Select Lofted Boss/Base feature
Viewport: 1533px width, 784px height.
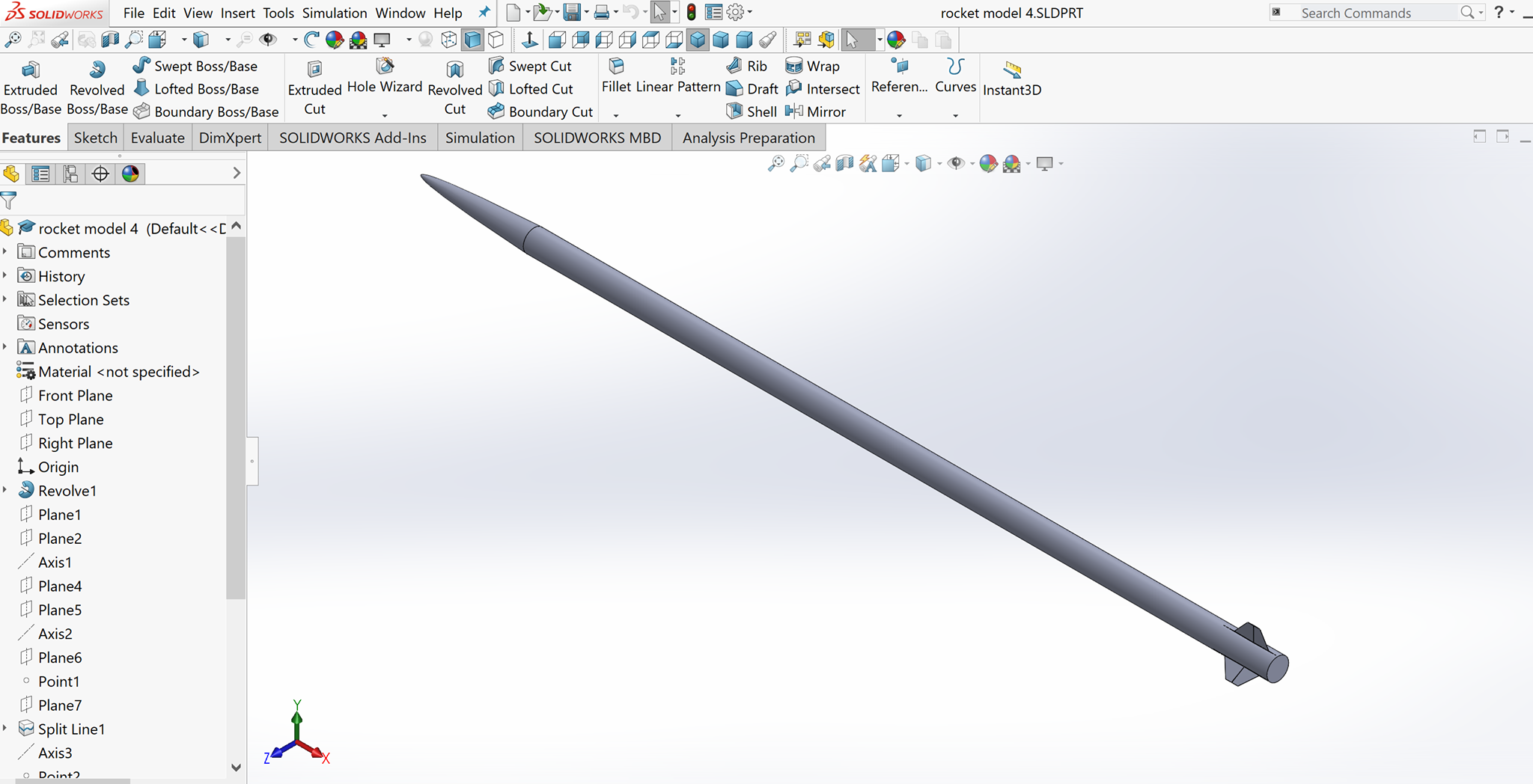click(x=196, y=89)
